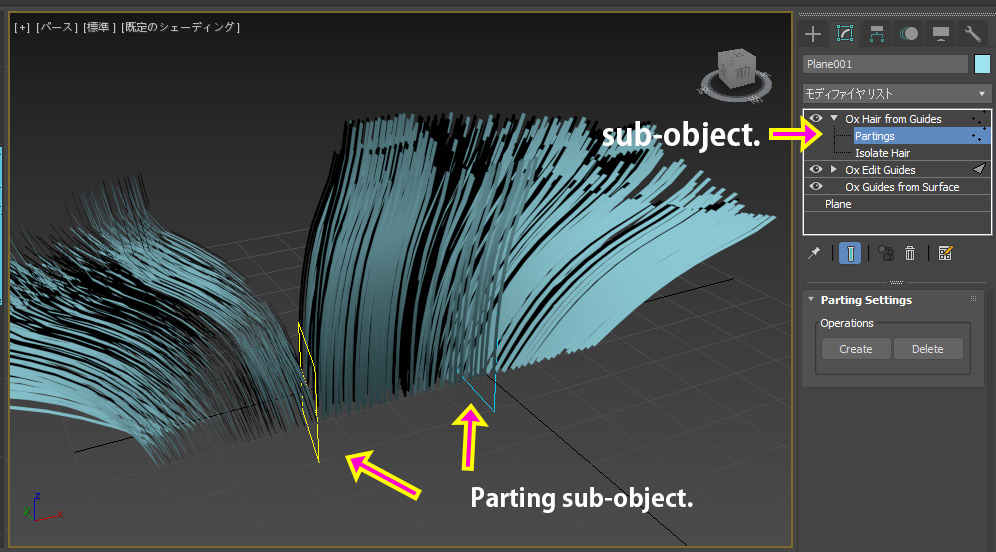
Task: Switch to the Modify panel tab
Action: [845, 34]
